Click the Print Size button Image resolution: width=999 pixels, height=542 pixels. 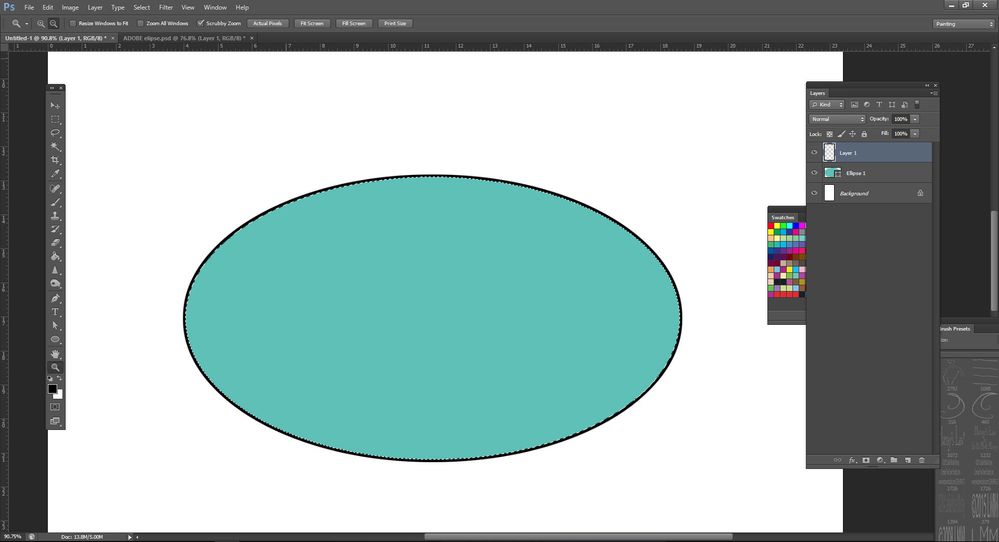(395, 24)
